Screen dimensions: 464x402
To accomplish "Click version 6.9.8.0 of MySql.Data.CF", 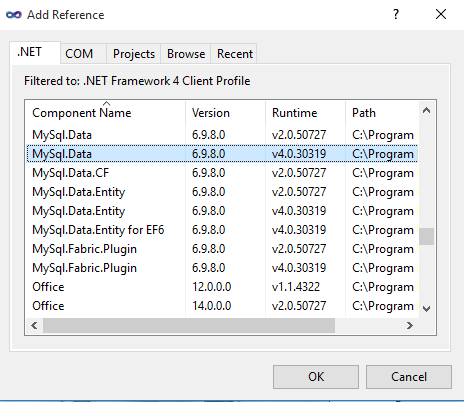I will [x=209, y=173].
